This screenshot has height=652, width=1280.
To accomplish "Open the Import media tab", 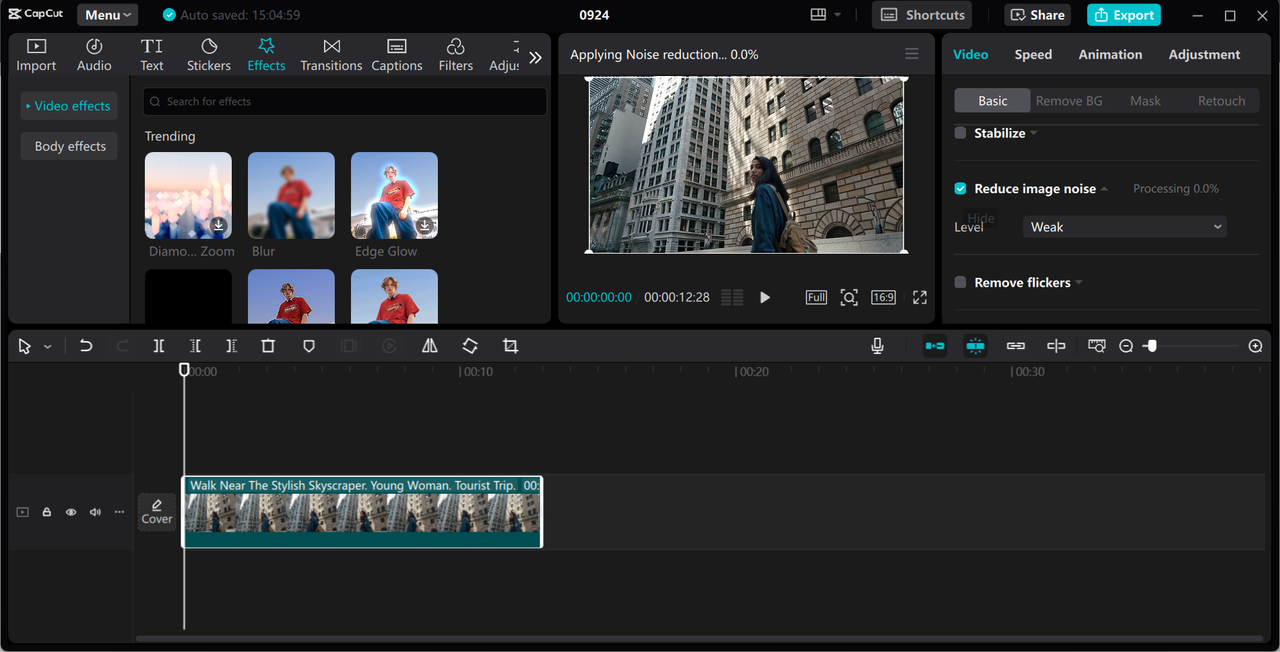I will coord(36,55).
